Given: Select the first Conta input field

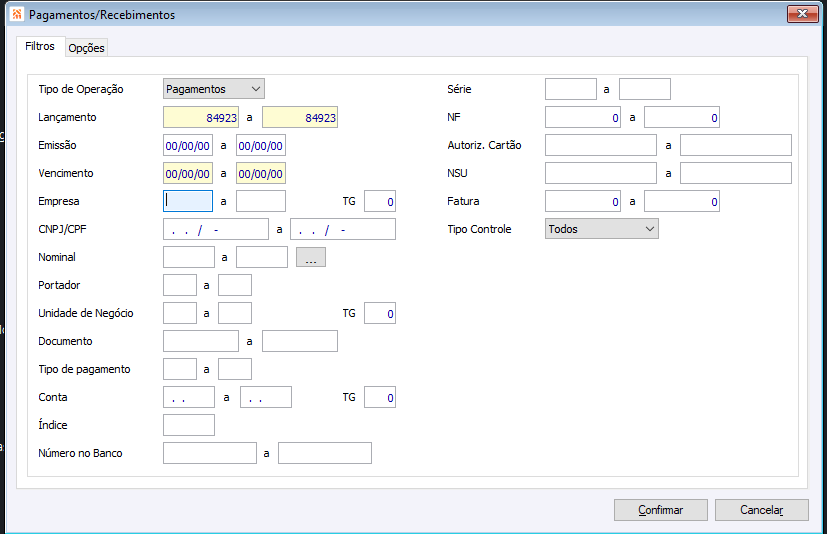Looking at the screenshot, I should [188, 397].
